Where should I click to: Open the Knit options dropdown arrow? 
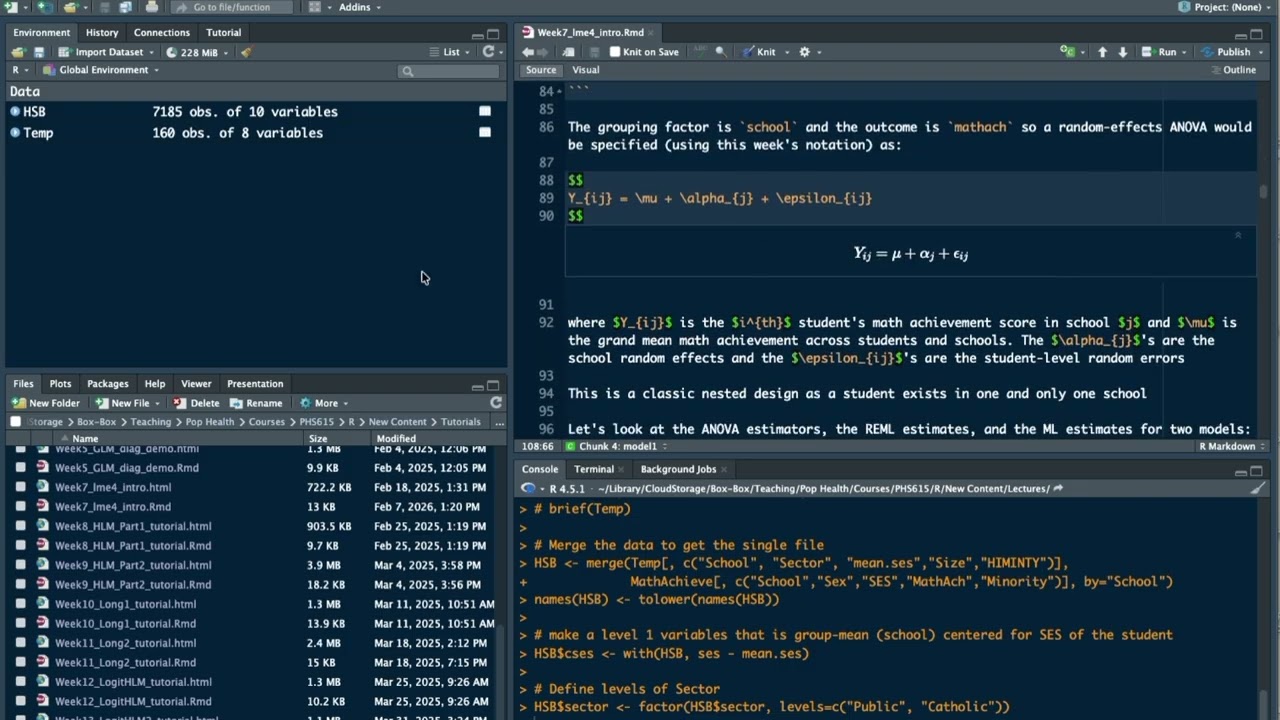tap(787, 52)
